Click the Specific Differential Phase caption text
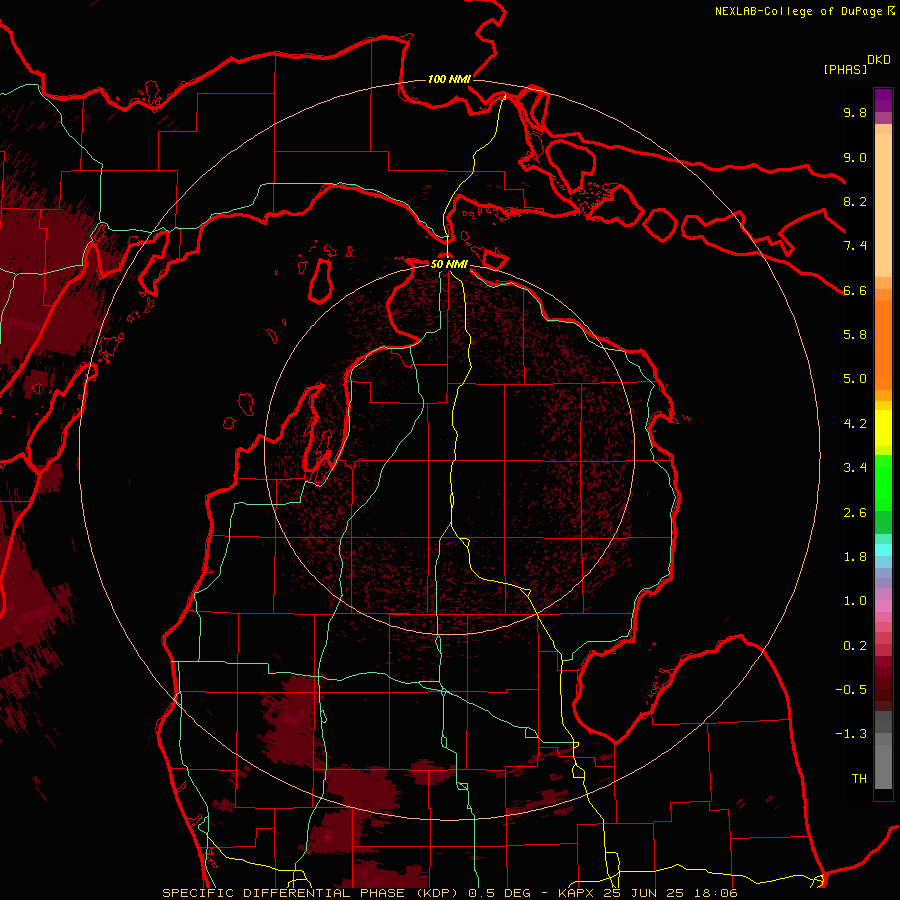 click(449, 893)
